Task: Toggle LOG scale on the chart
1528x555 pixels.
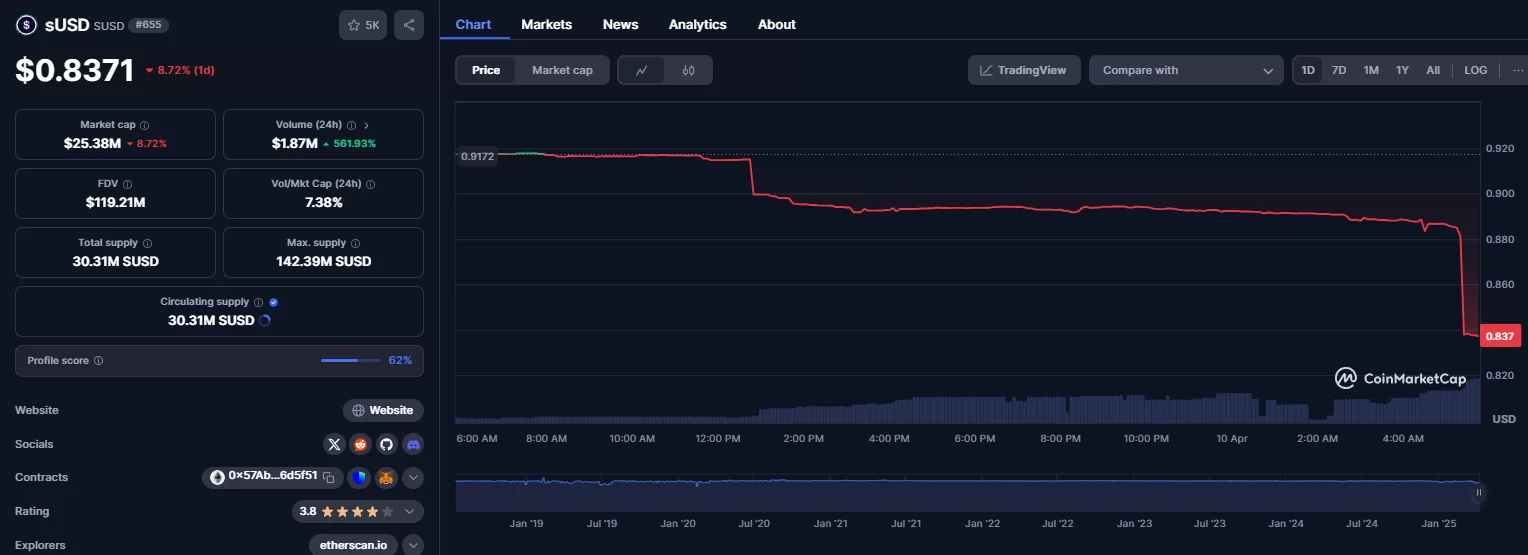Action: tap(1475, 70)
